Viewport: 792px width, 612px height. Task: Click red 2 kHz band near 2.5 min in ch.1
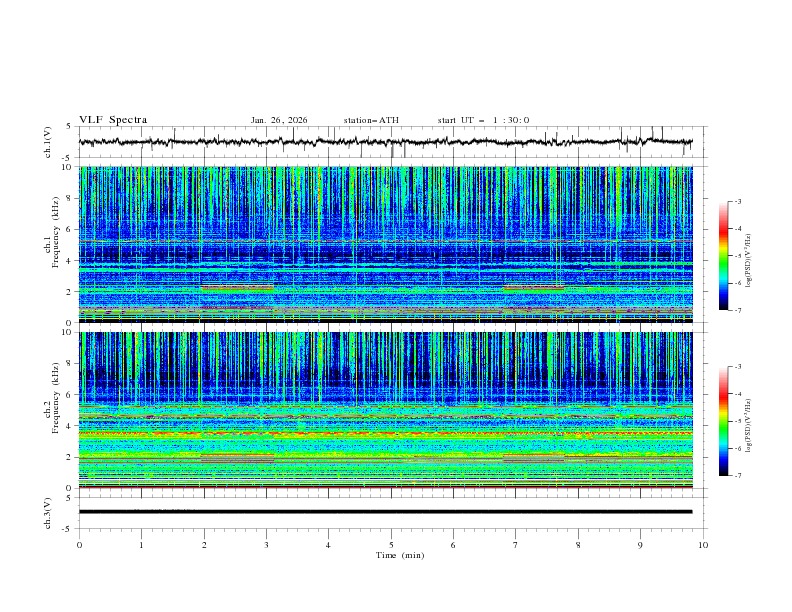237,288
